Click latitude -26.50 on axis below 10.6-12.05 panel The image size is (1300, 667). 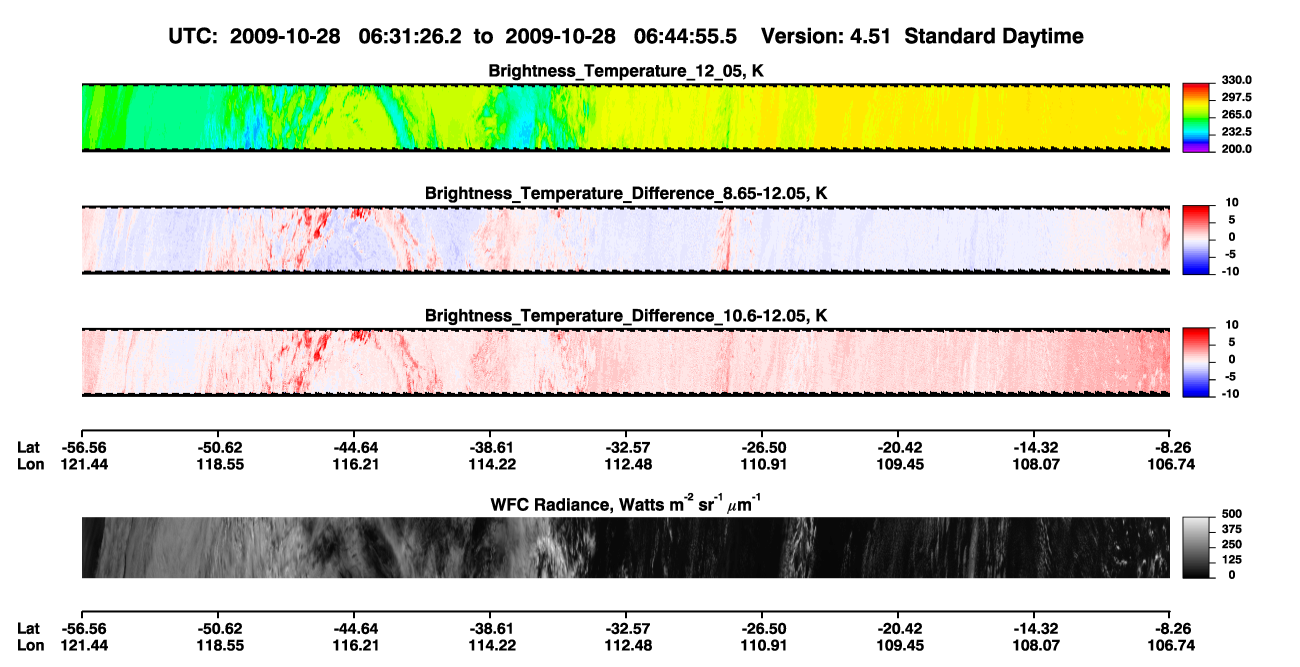click(x=761, y=447)
